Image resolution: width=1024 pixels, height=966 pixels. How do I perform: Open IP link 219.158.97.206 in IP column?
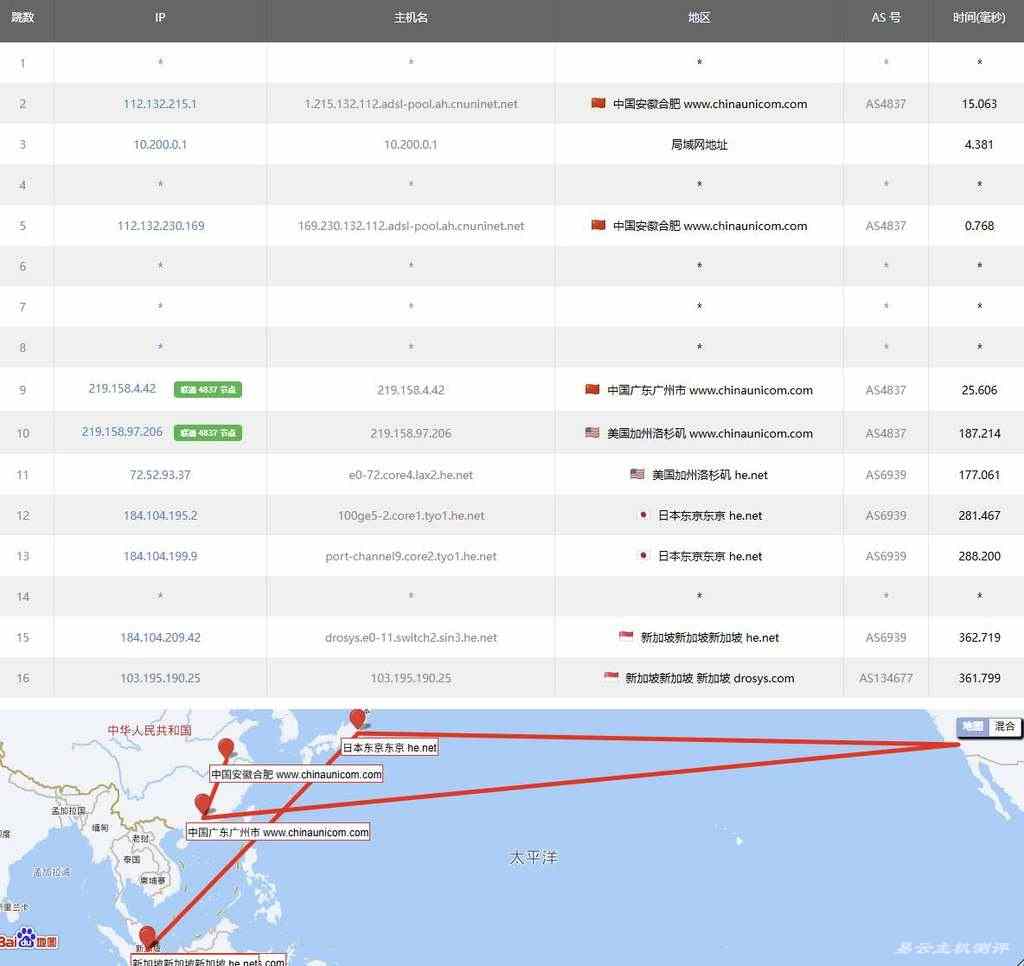click(x=122, y=432)
